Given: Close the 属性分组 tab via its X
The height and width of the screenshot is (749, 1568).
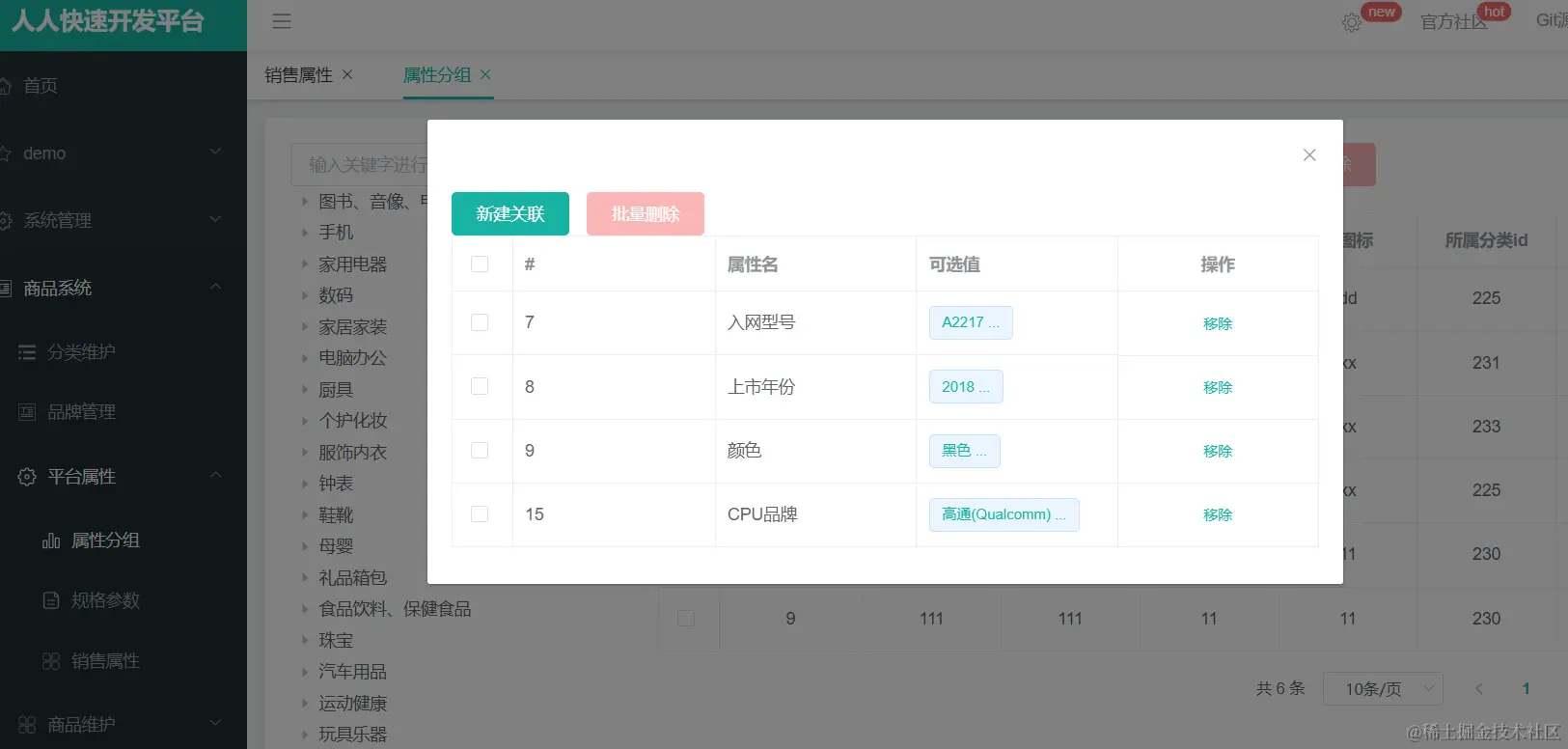Looking at the screenshot, I should pyautogui.click(x=485, y=74).
